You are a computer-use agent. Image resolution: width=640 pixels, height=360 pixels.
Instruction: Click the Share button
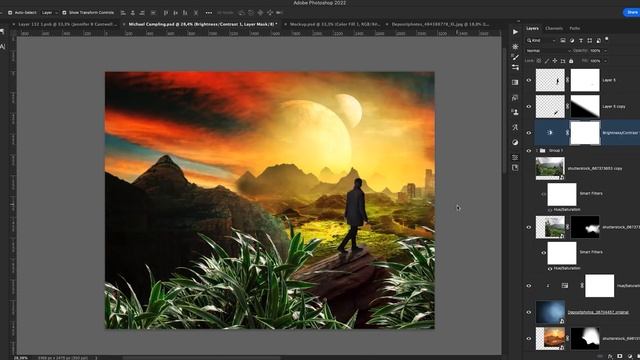(x=632, y=12)
